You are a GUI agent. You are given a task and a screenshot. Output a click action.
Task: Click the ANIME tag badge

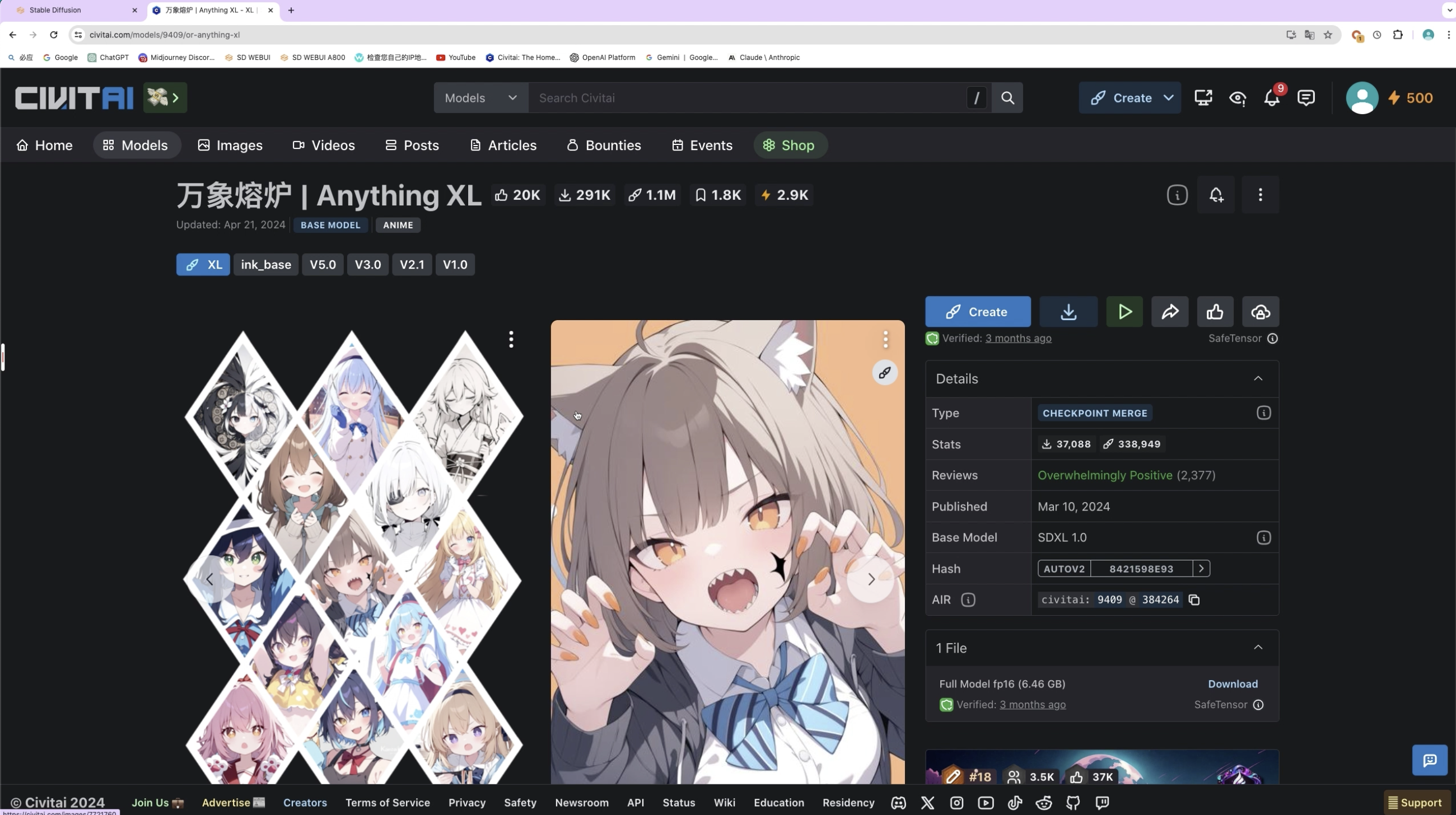click(x=398, y=225)
